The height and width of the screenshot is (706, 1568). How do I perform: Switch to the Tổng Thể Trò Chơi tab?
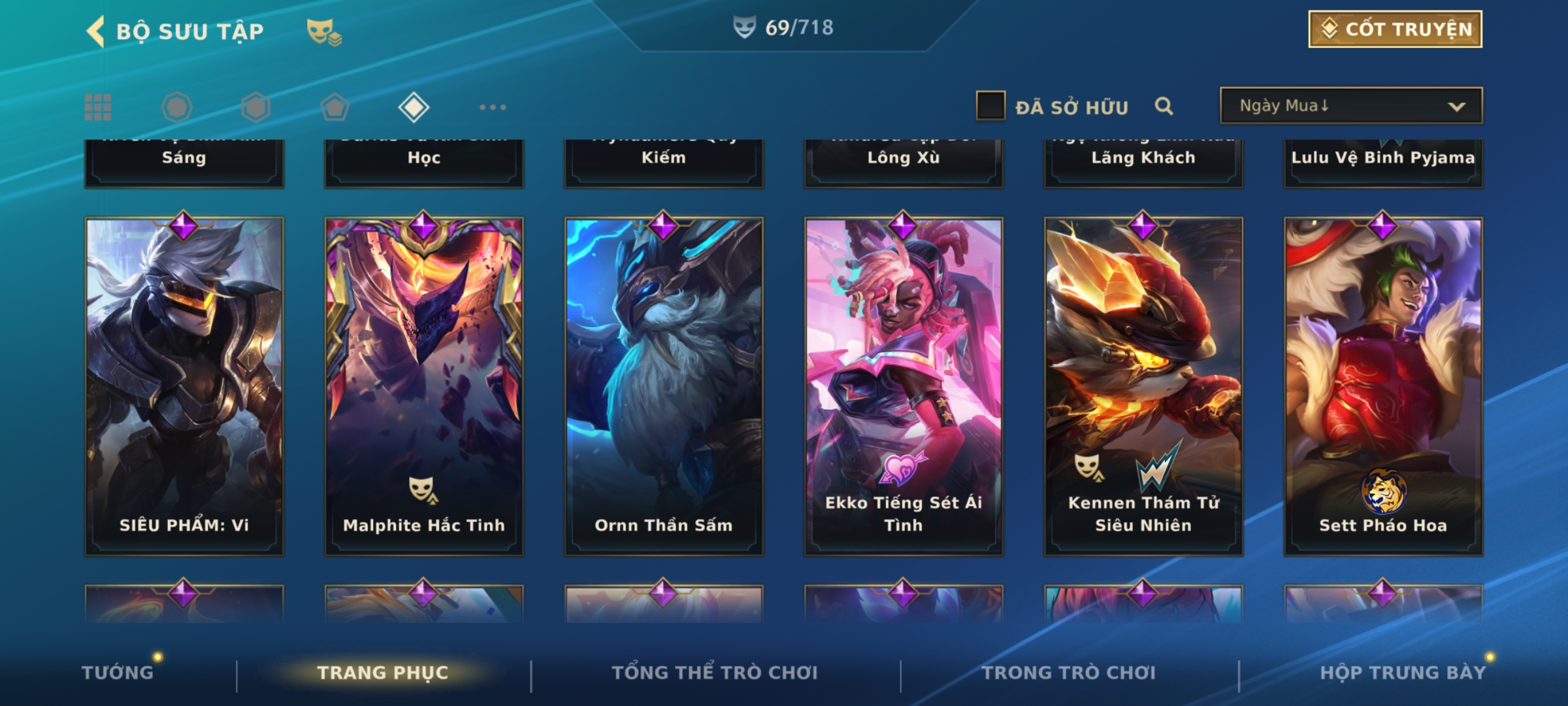(715, 673)
